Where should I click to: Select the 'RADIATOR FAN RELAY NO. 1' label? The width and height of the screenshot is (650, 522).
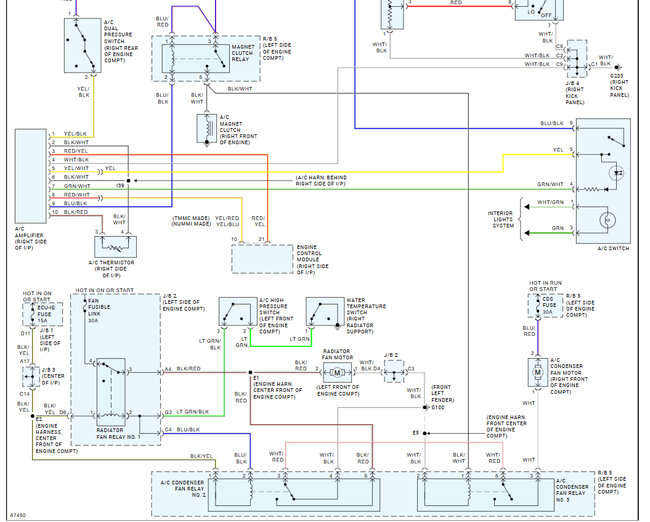click(118, 434)
